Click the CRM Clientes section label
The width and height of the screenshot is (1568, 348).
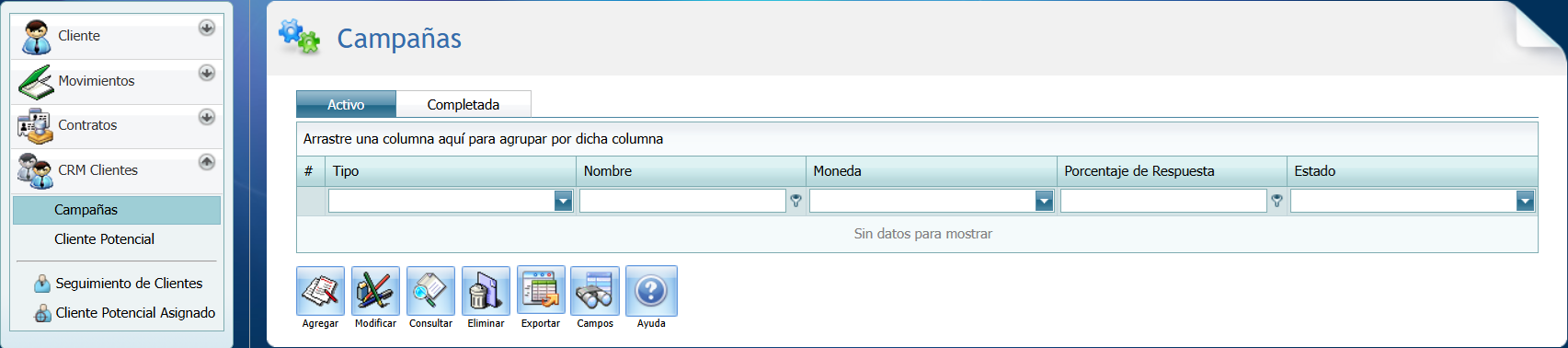coord(97,170)
